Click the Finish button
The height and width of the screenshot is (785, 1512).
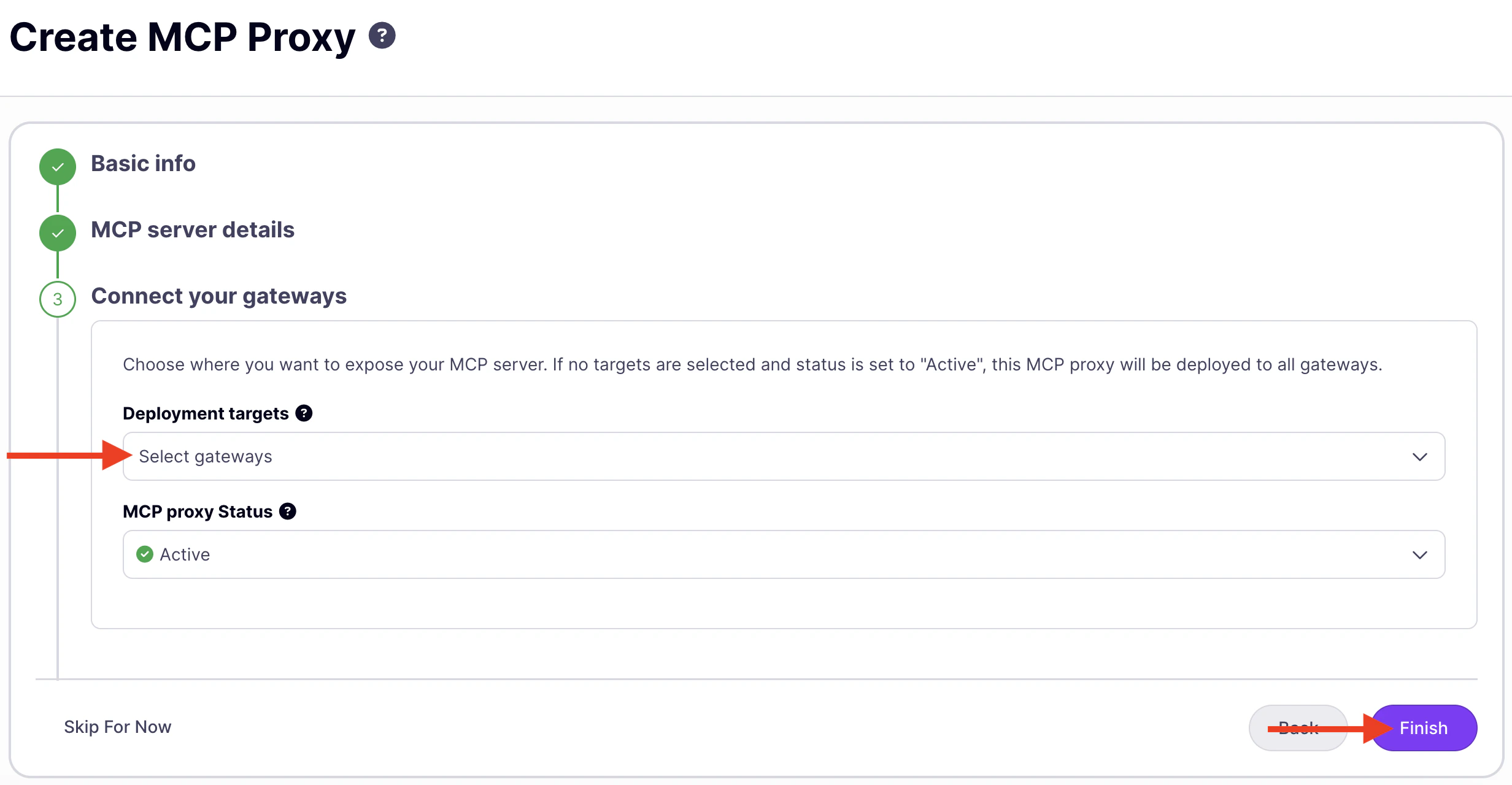coord(1424,728)
